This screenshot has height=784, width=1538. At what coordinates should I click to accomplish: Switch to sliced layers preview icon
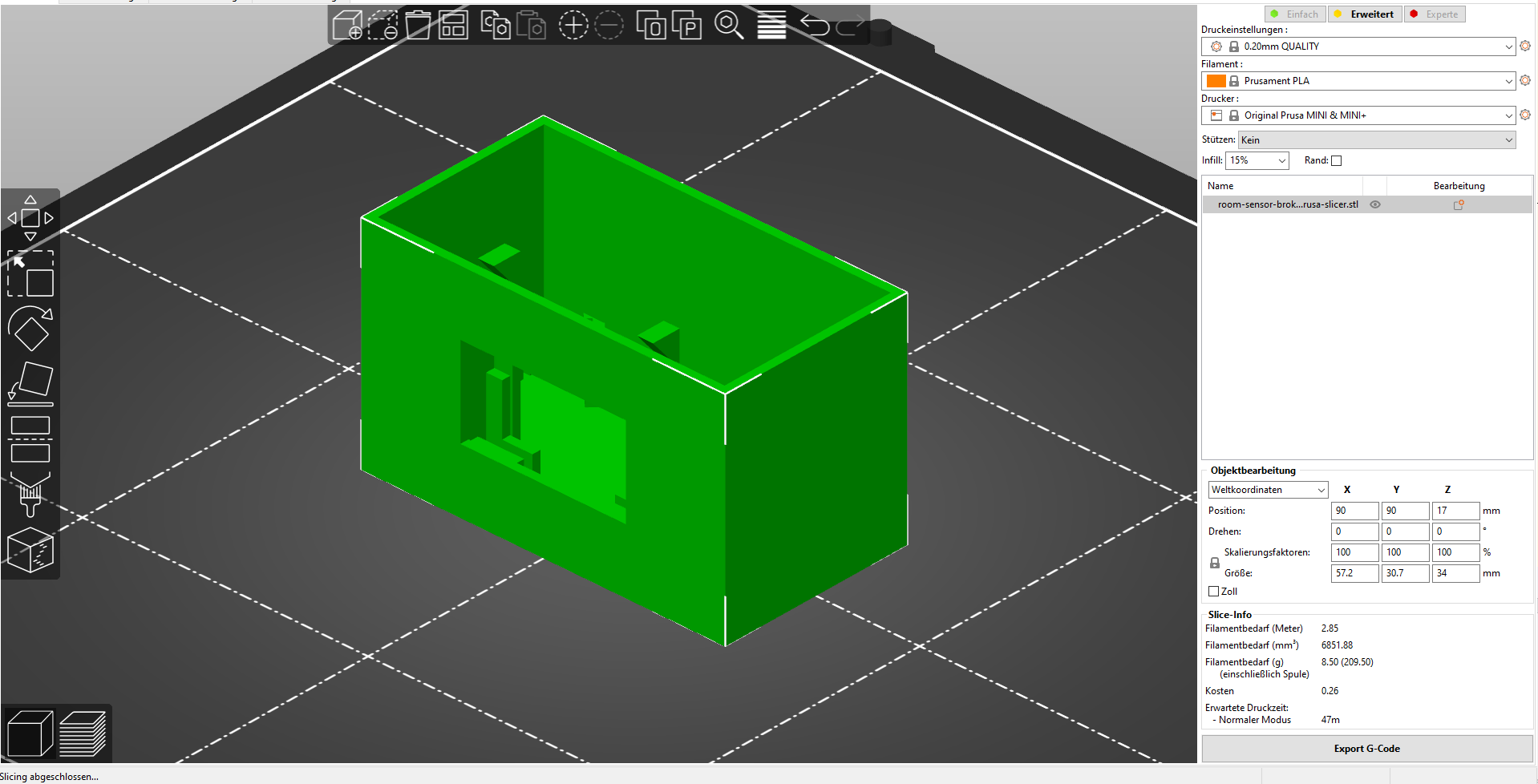coord(83,733)
